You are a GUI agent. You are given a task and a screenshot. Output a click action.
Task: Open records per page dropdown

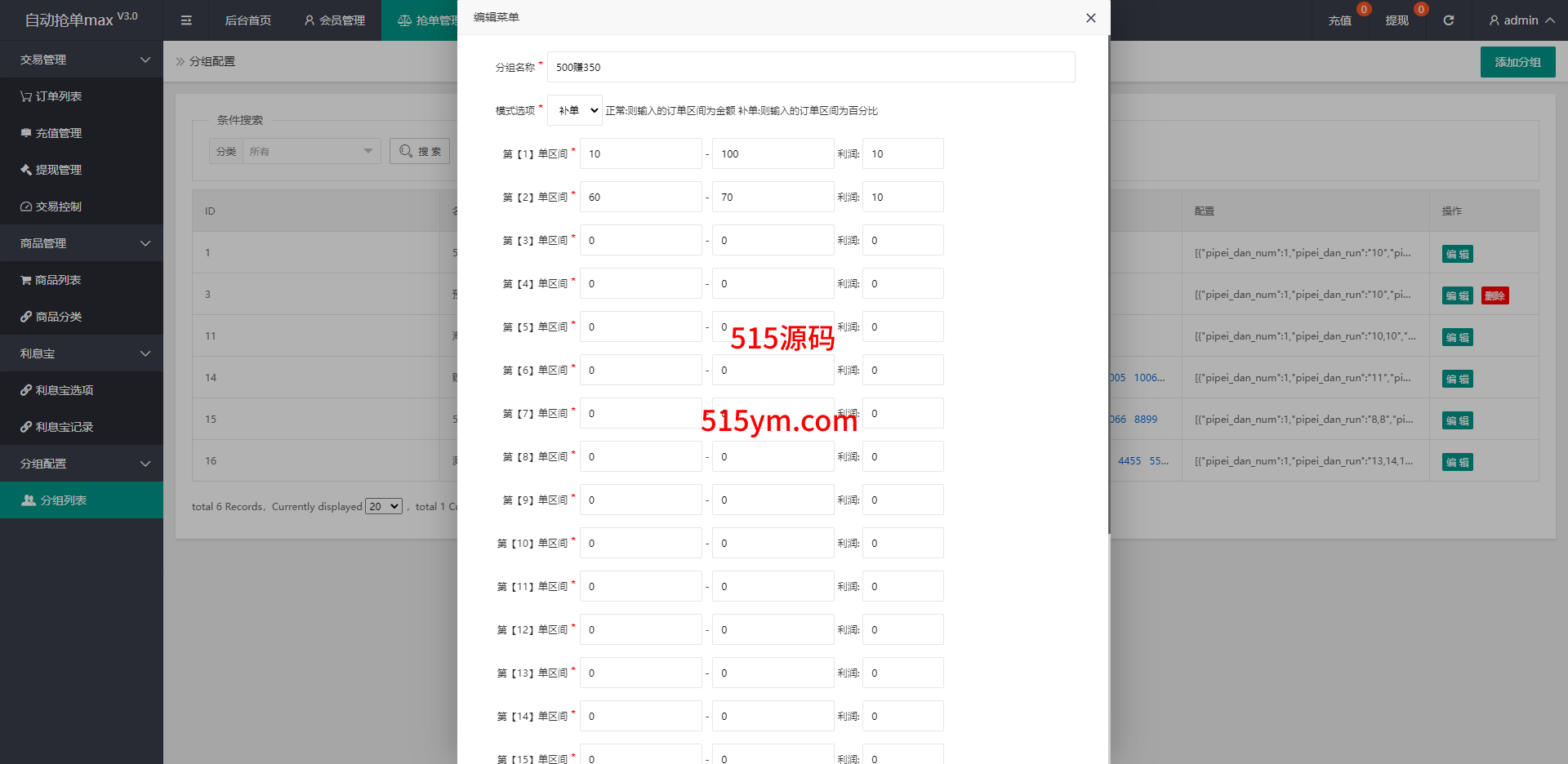[383, 506]
